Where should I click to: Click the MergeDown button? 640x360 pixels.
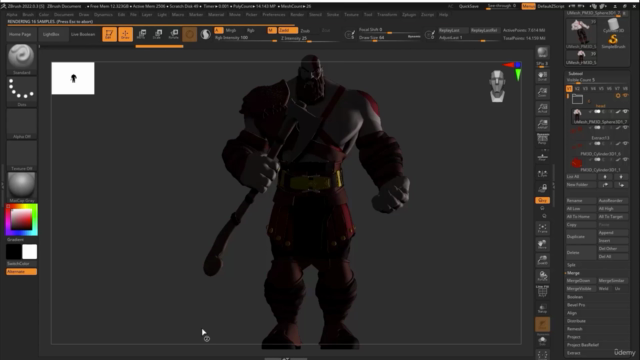pos(581,281)
